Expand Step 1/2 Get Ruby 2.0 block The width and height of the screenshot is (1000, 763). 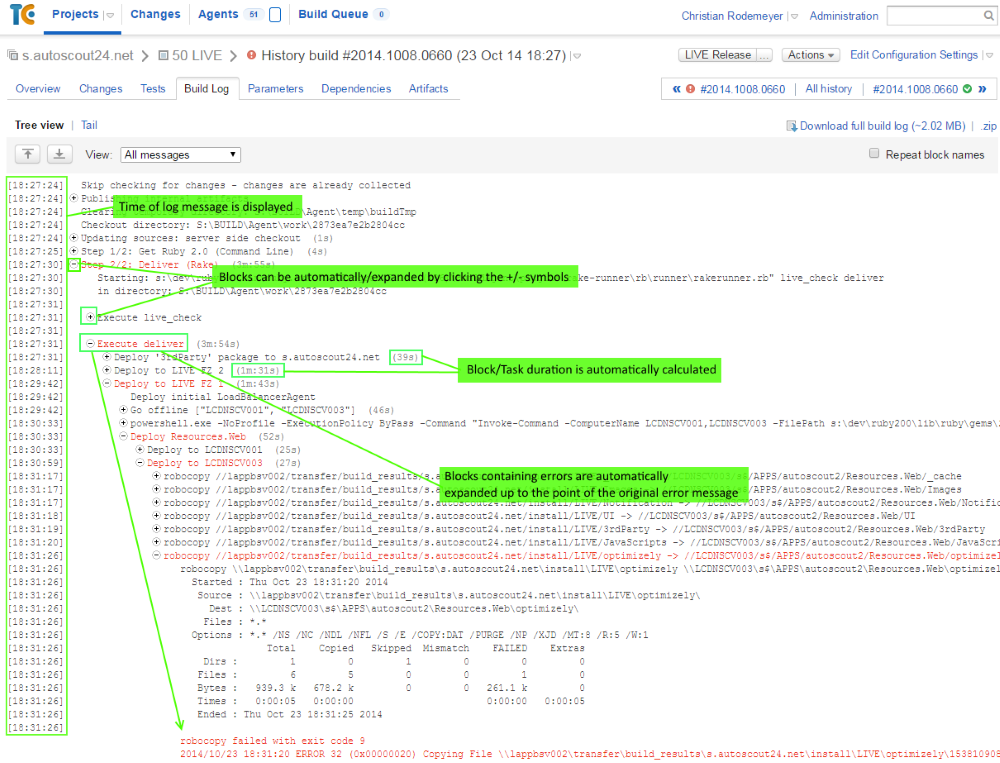[x=74, y=251]
